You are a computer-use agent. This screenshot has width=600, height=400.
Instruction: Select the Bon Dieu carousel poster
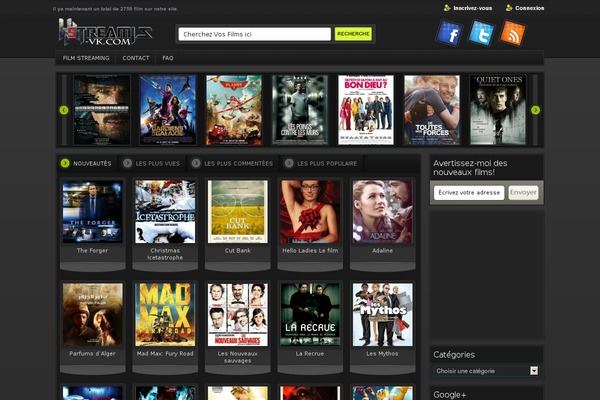pos(366,110)
